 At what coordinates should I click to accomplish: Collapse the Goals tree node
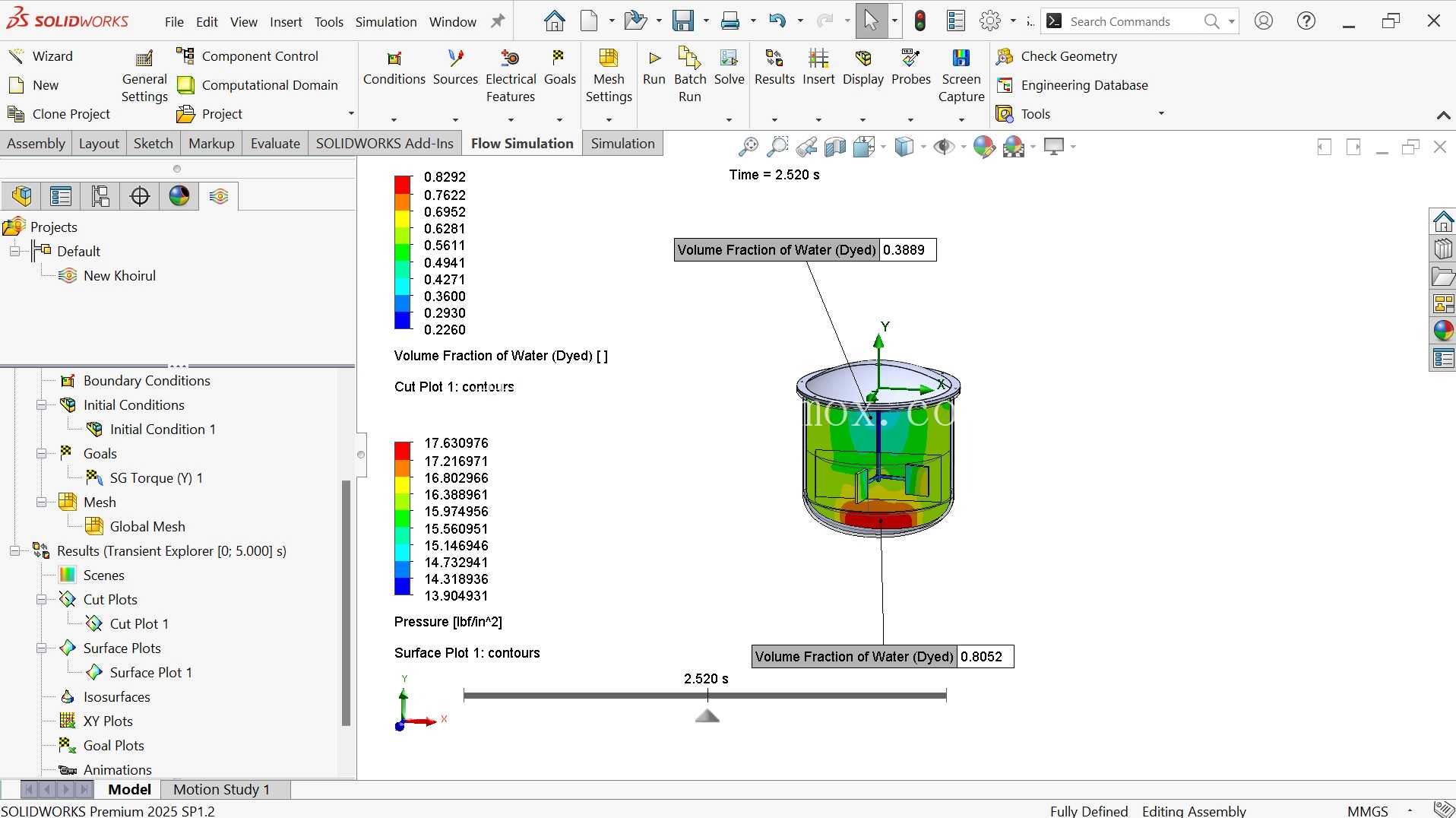pos(41,454)
